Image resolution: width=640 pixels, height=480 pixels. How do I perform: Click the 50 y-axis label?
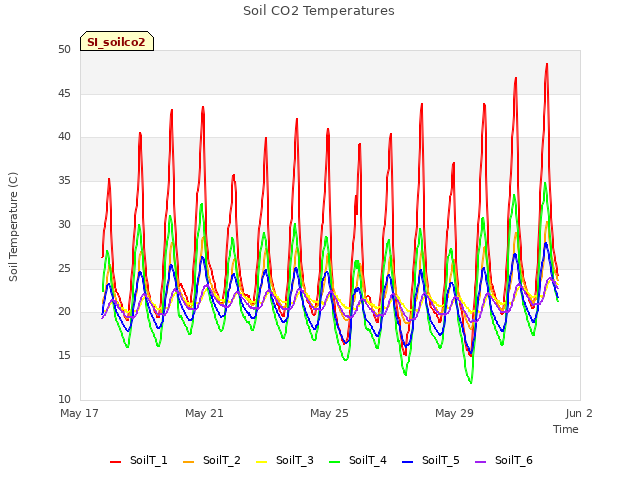[64, 50]
